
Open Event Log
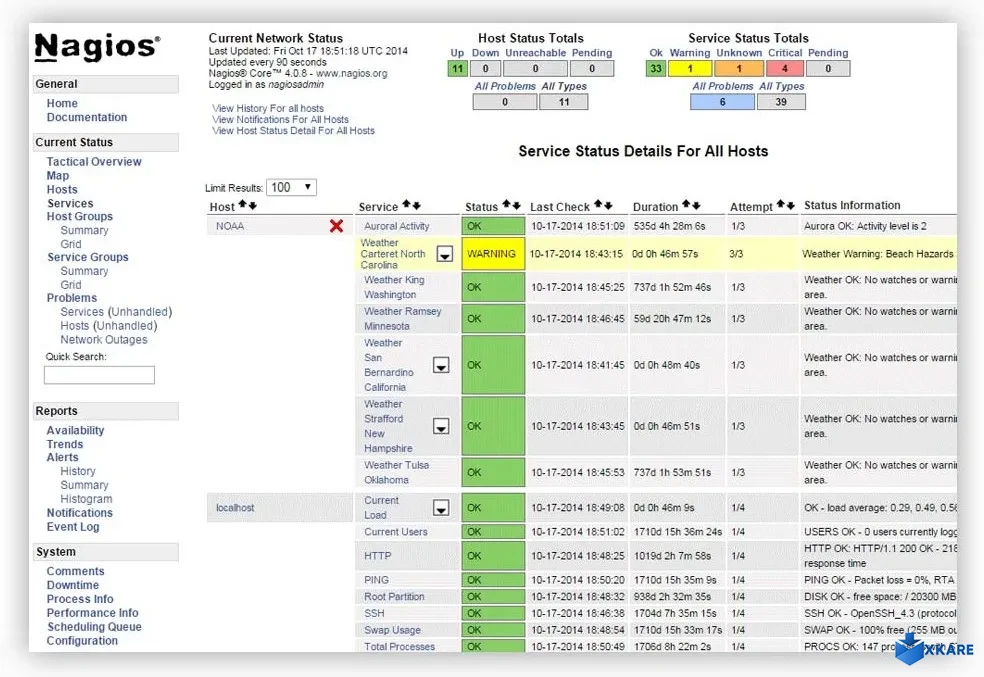point(73,527)
